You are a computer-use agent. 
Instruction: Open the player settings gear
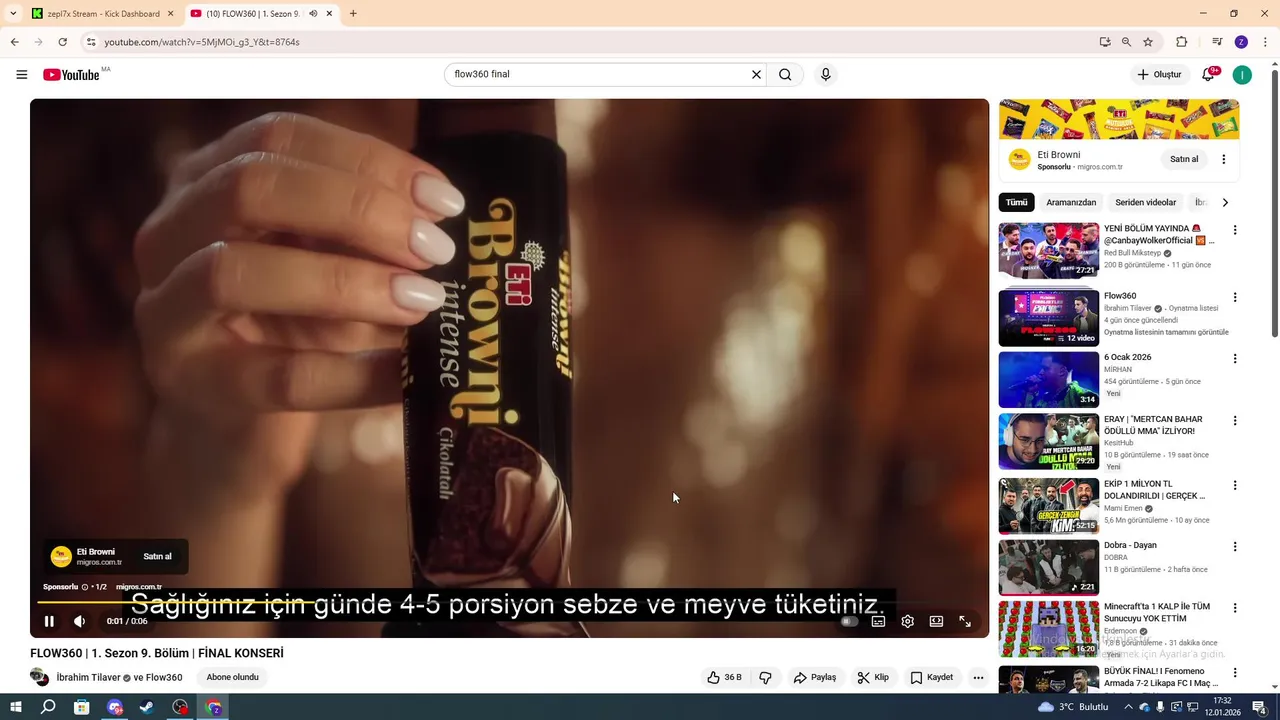tap(907, 621)
